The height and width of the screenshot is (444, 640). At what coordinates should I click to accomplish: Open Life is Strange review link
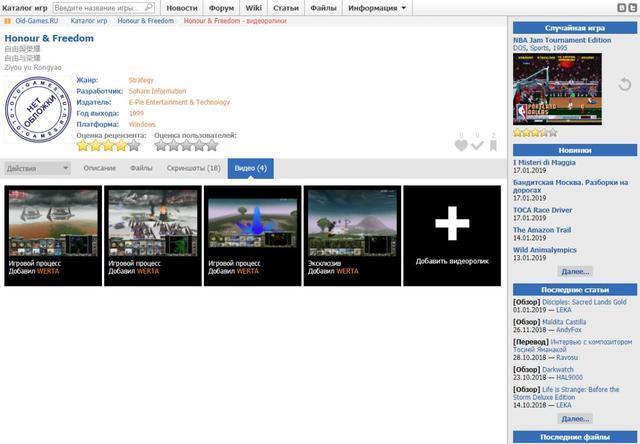[566, 393]
